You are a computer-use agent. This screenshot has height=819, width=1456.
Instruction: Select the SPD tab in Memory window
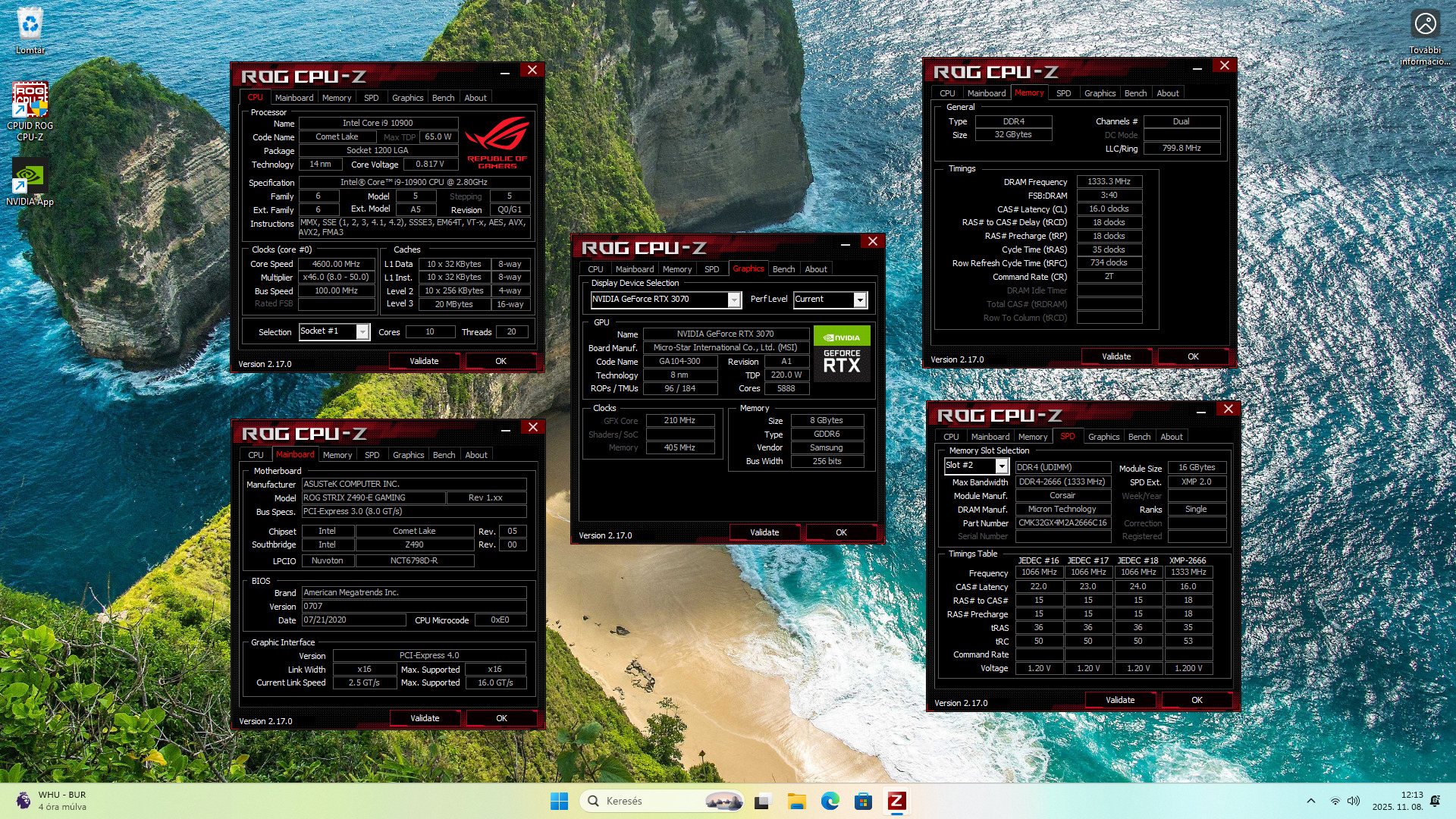(1063, 93)
